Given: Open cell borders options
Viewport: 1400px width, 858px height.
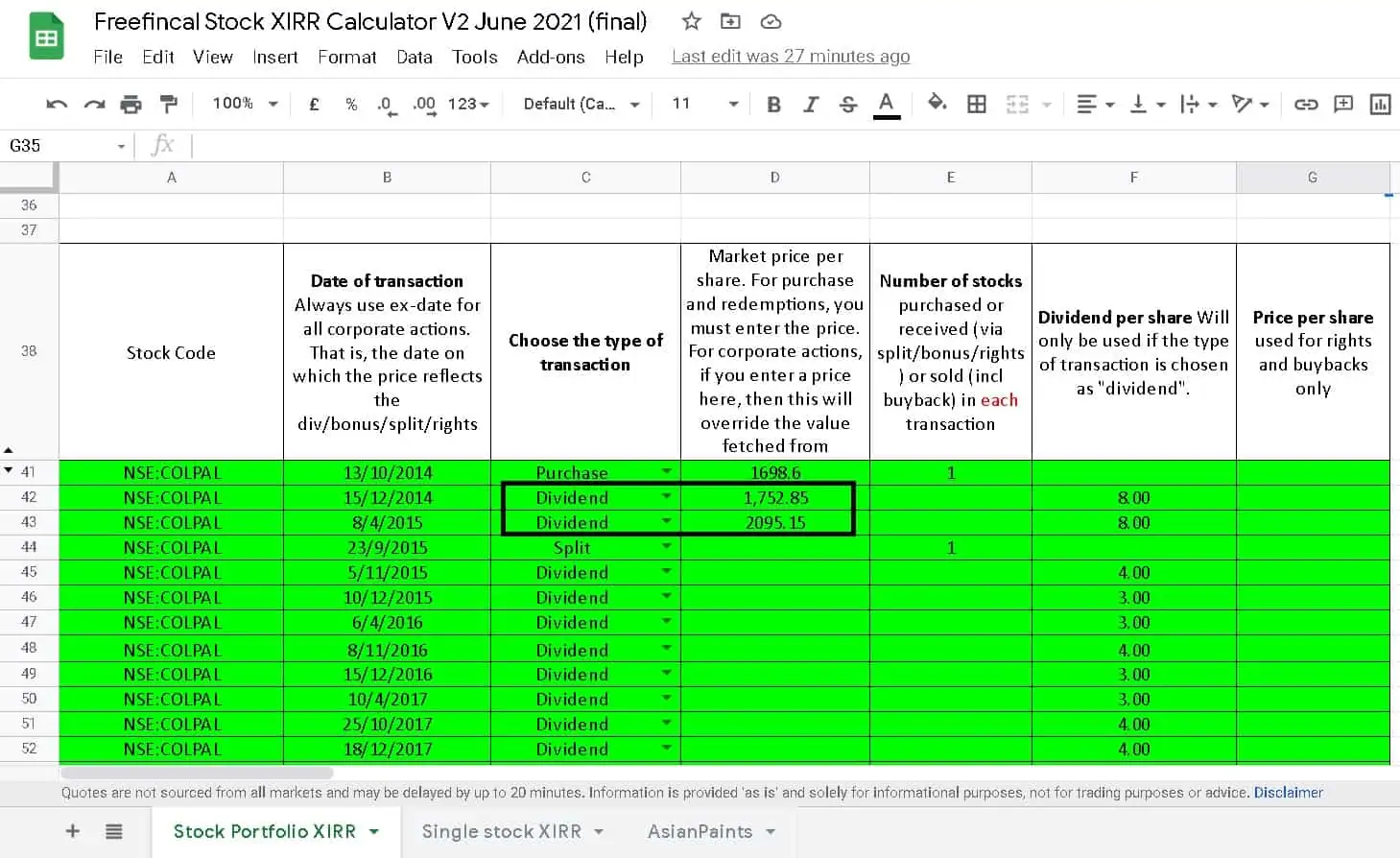Looking at the screenshot, I should (x=977, y=104).
